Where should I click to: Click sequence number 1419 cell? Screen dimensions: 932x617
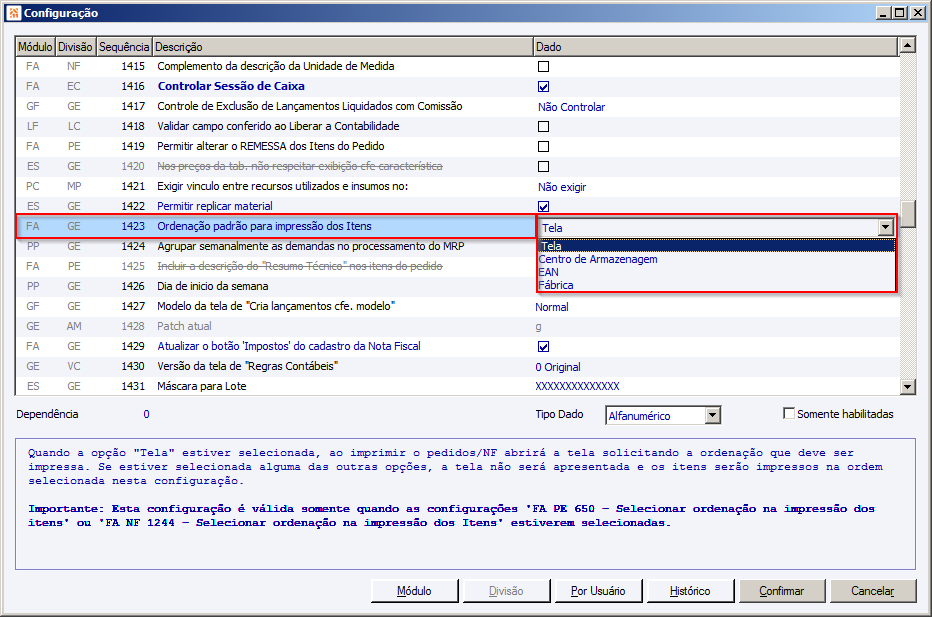click(x=133, y=146)
